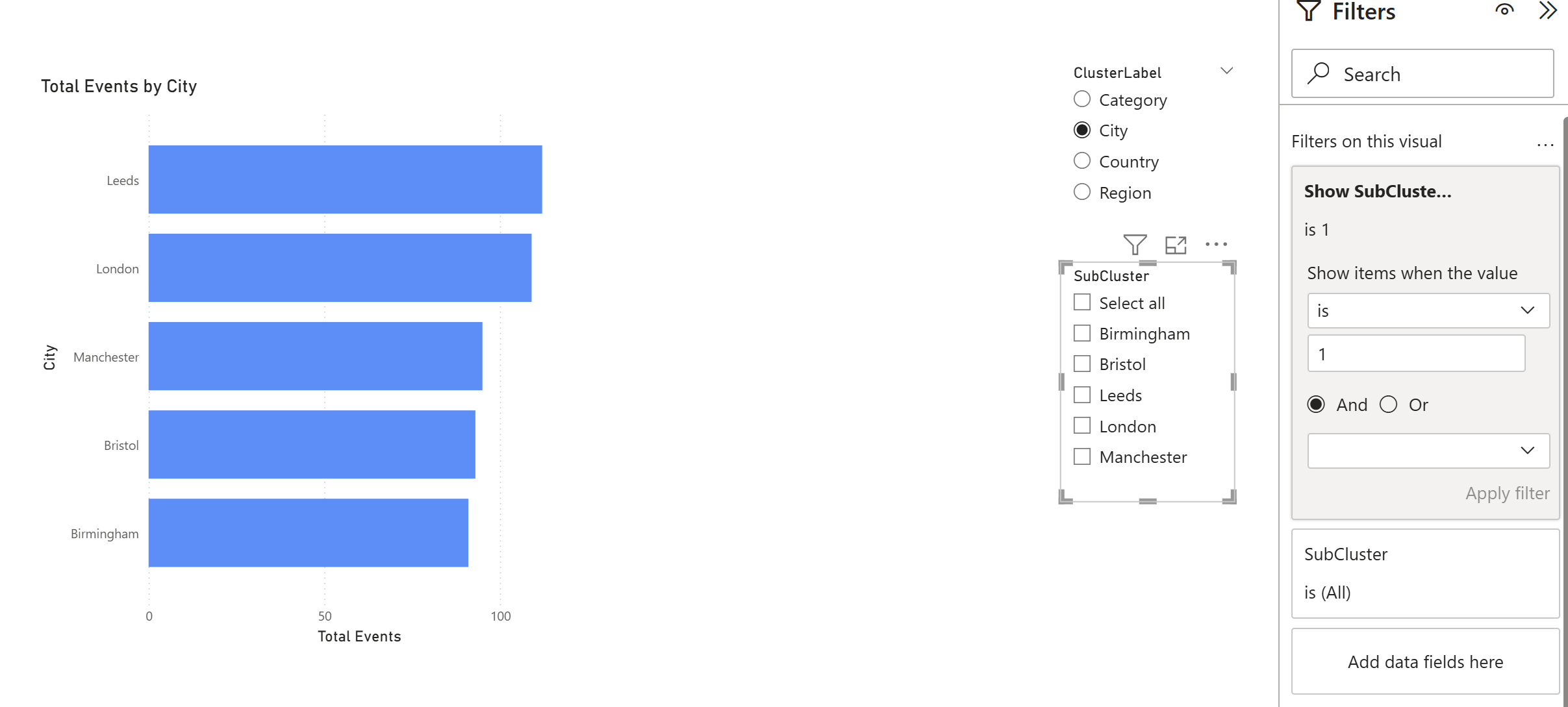Check the Birmingham checkbox in SubCluster
This screenshot has width=1568, height=707.
(x=1082, y=334)
